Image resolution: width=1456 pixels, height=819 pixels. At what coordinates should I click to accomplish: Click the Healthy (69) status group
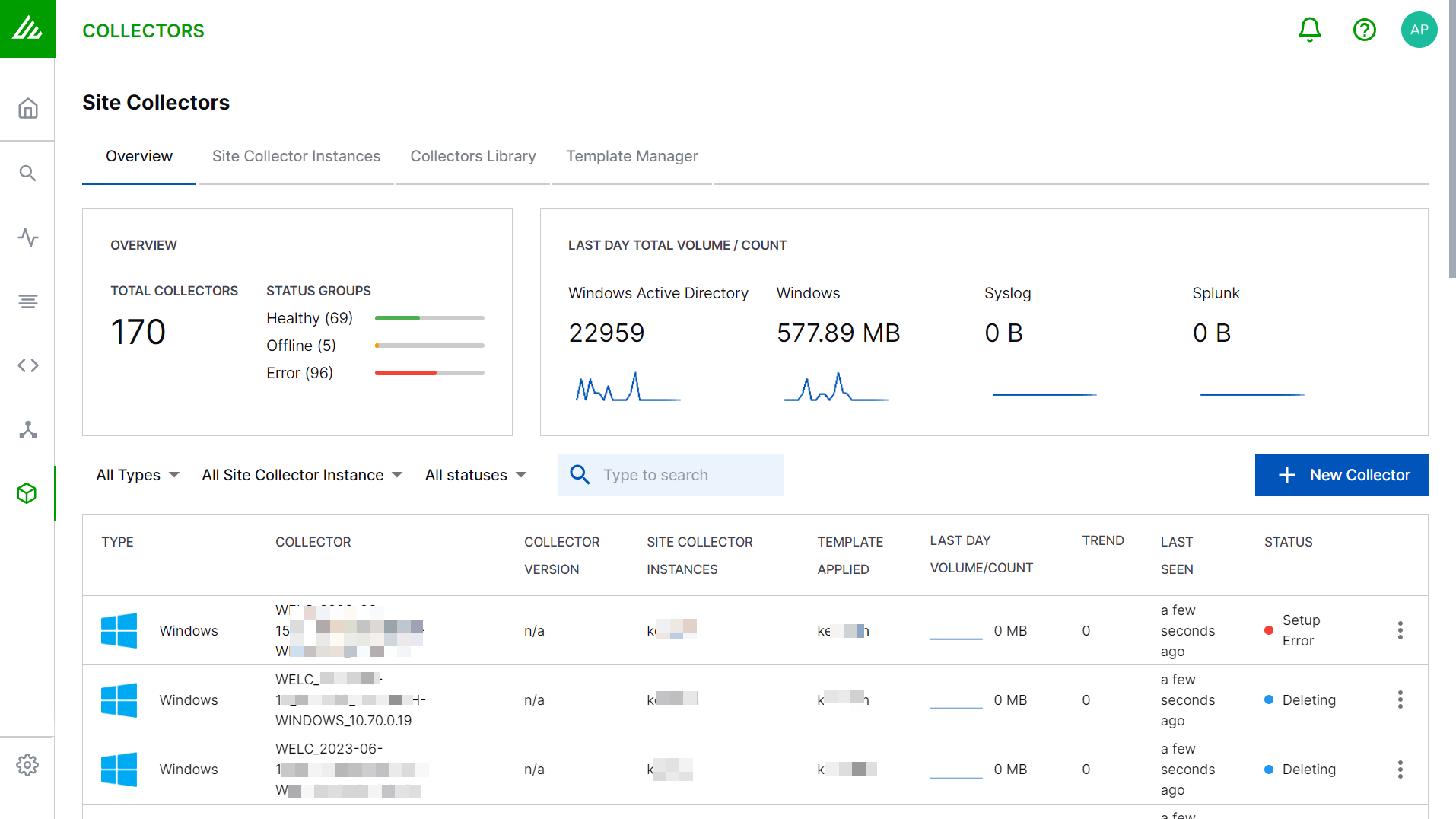(310, 318)
